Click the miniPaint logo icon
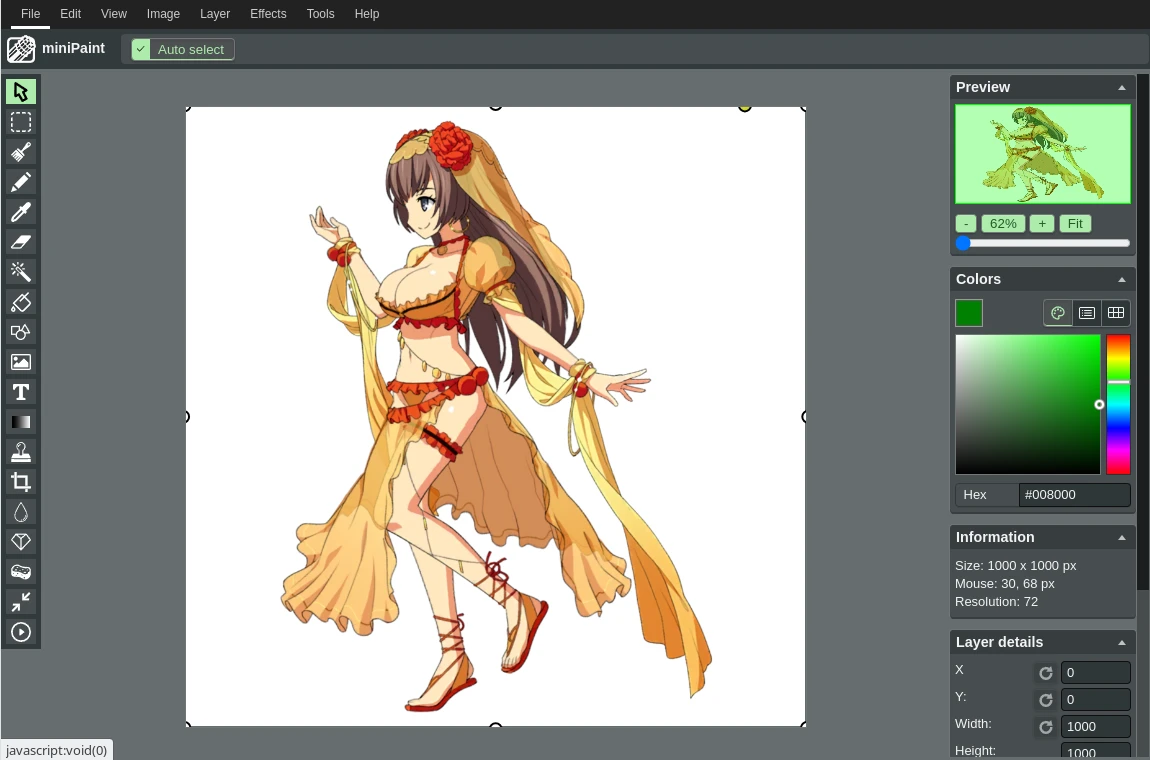Screen dimensions: 1150x760 click(x=21, y=49)
